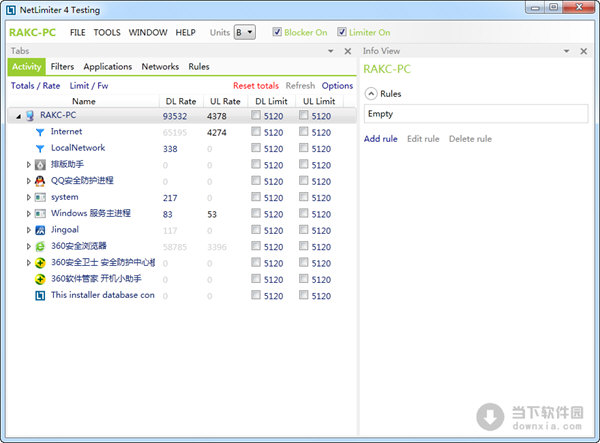Image resolution: width=600 pixels, height=443 pixels.
Task: Open the Tabs panel dropdown arrow
Action: [x=331, y=51]
